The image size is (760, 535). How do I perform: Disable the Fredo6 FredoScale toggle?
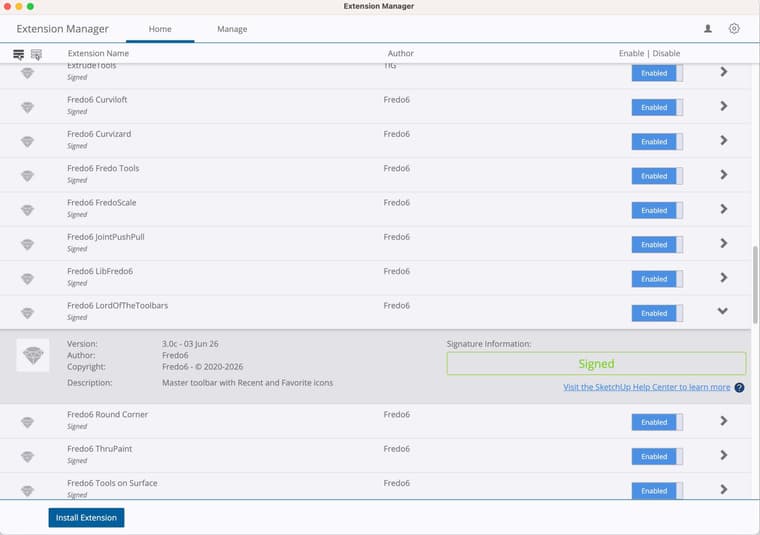657,210
